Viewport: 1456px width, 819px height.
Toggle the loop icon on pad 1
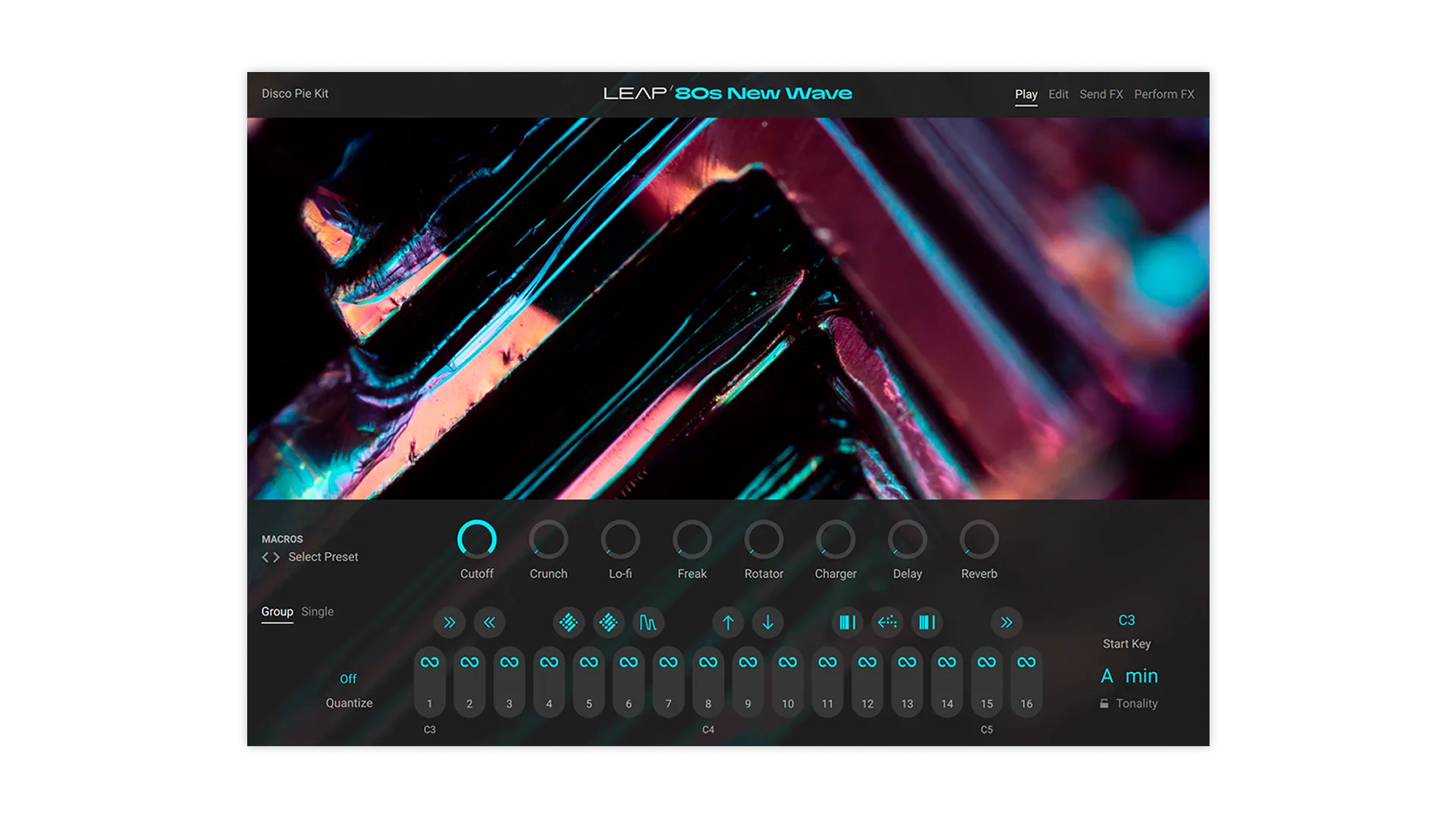pyautogui.click(x=430, y=663)
